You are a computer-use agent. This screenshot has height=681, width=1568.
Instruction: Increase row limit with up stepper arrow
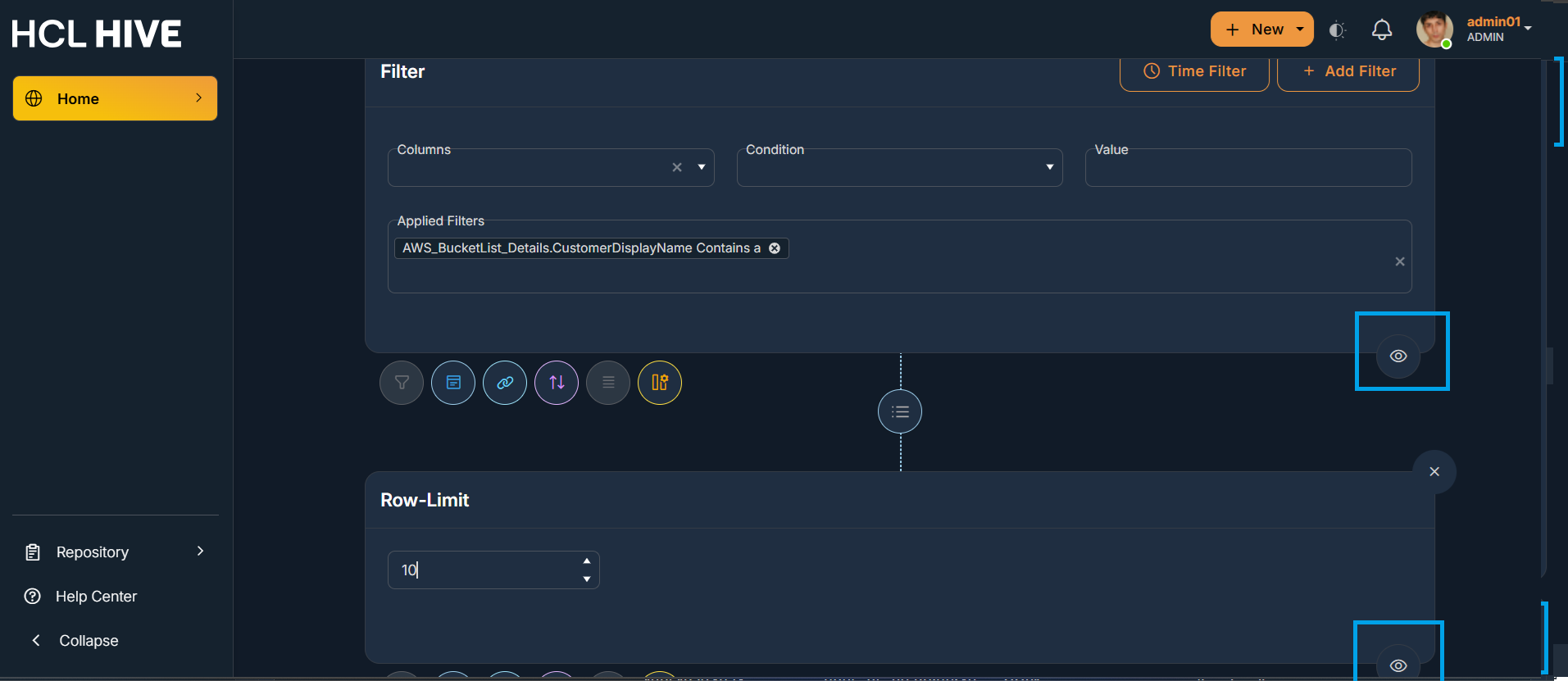pyautogui.click(x=587, y=561)
